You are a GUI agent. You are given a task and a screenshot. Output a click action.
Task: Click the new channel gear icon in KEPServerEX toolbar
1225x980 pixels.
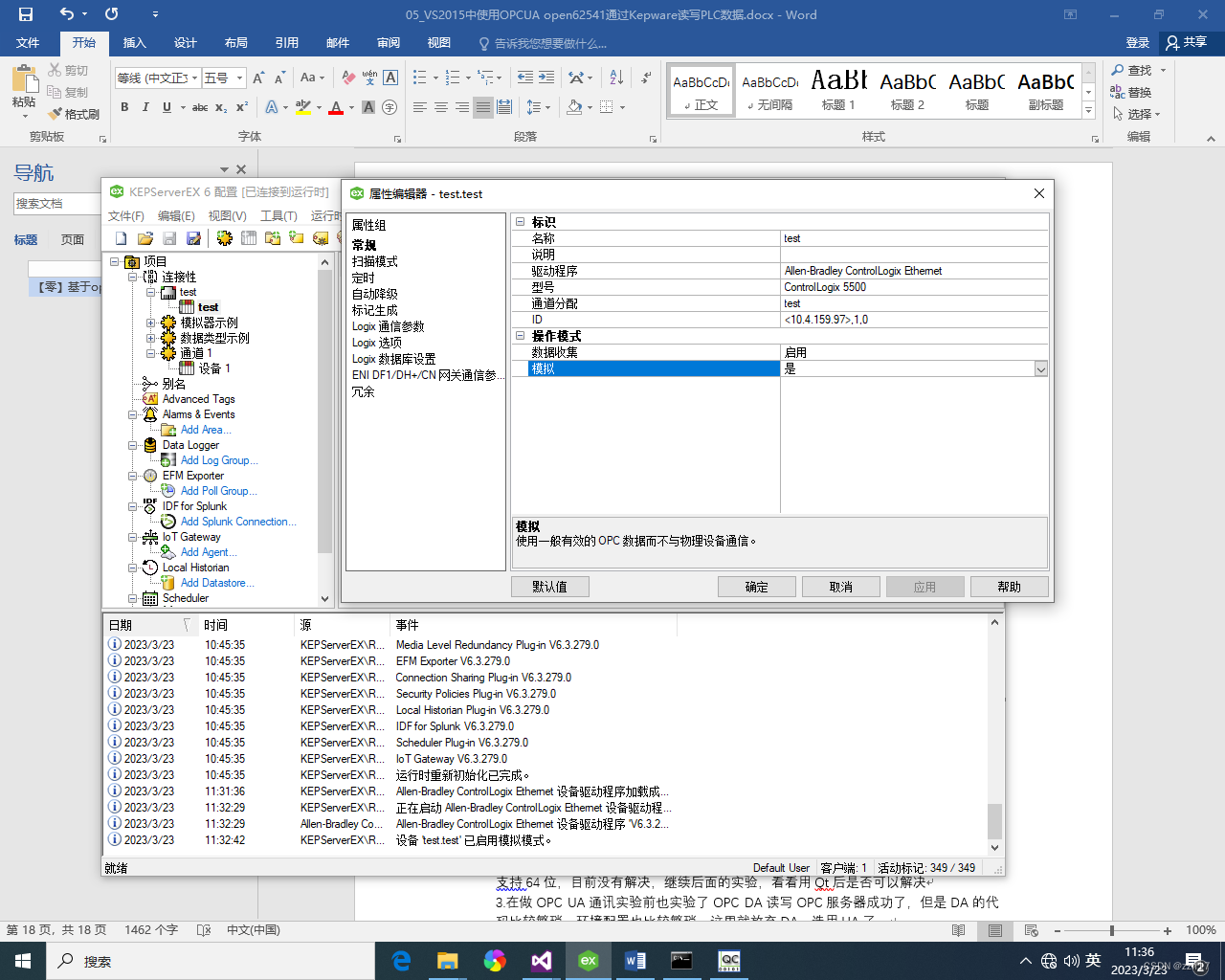224,238
